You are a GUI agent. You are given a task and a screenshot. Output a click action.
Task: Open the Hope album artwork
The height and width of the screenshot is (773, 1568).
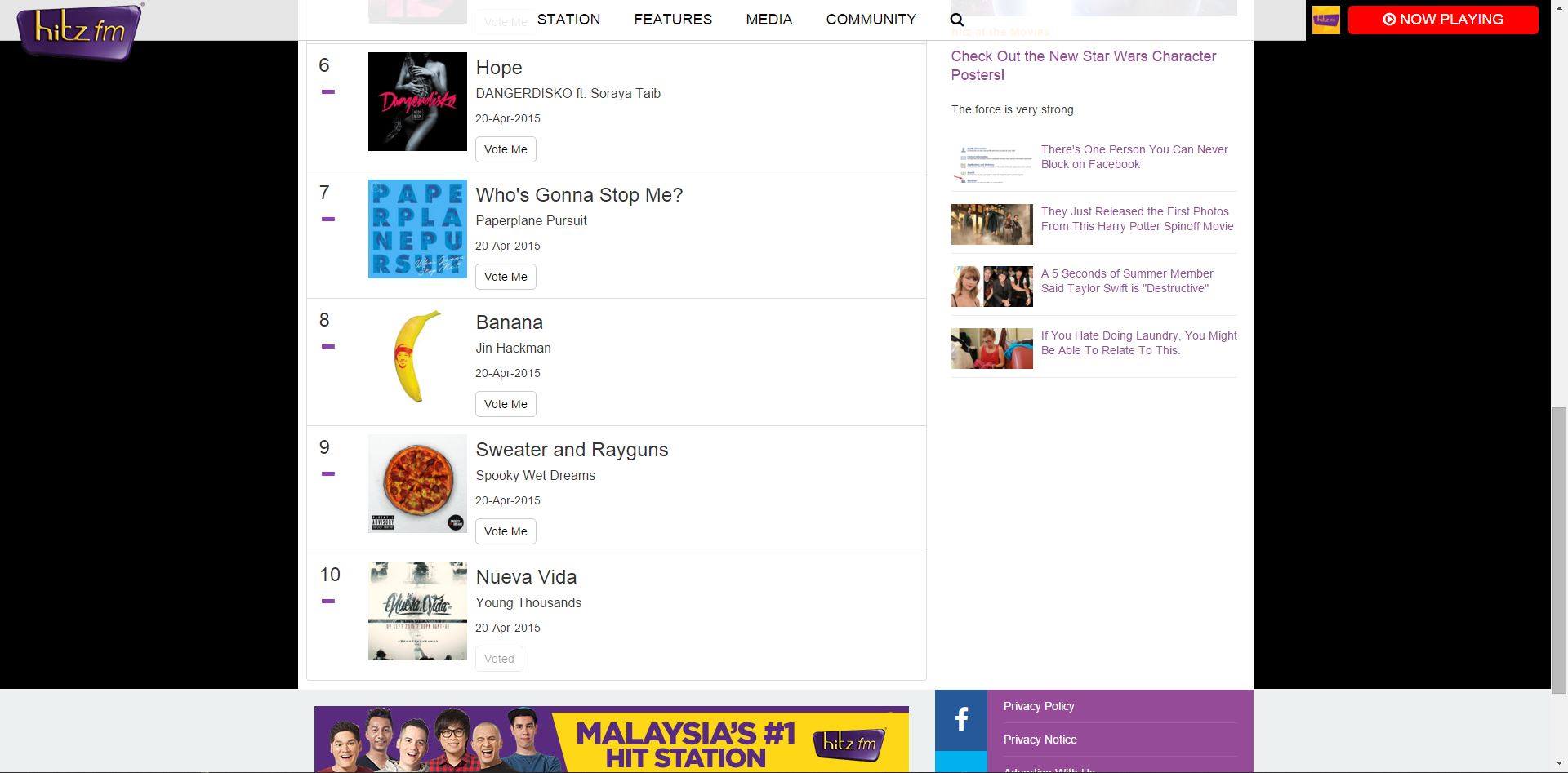[x=417, y=101]
